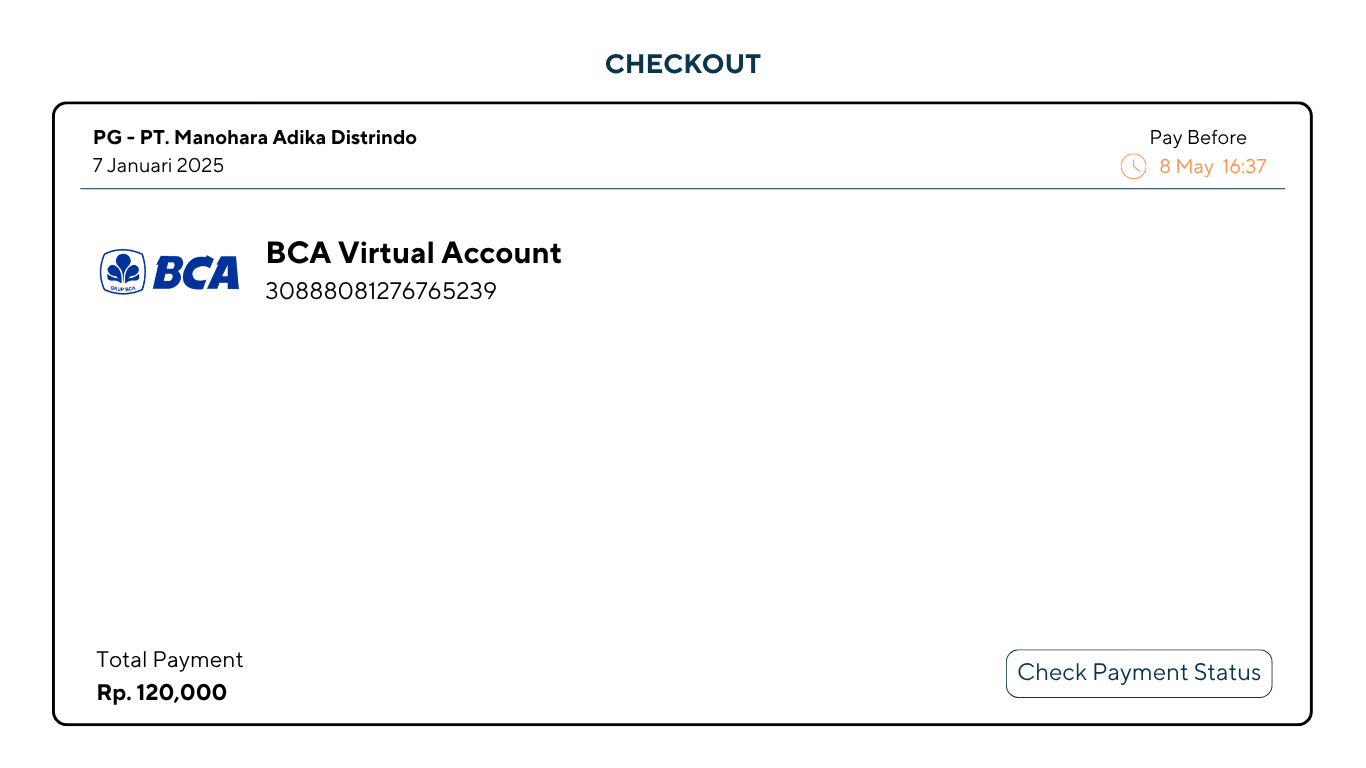
Task: Click the blue BCA wordmark logo
Action: [x=196, y=272]
